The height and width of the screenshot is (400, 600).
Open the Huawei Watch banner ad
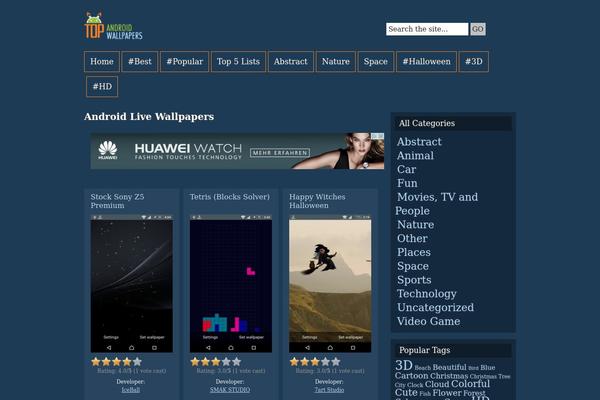pyautogui.click(x=237, y=151)
